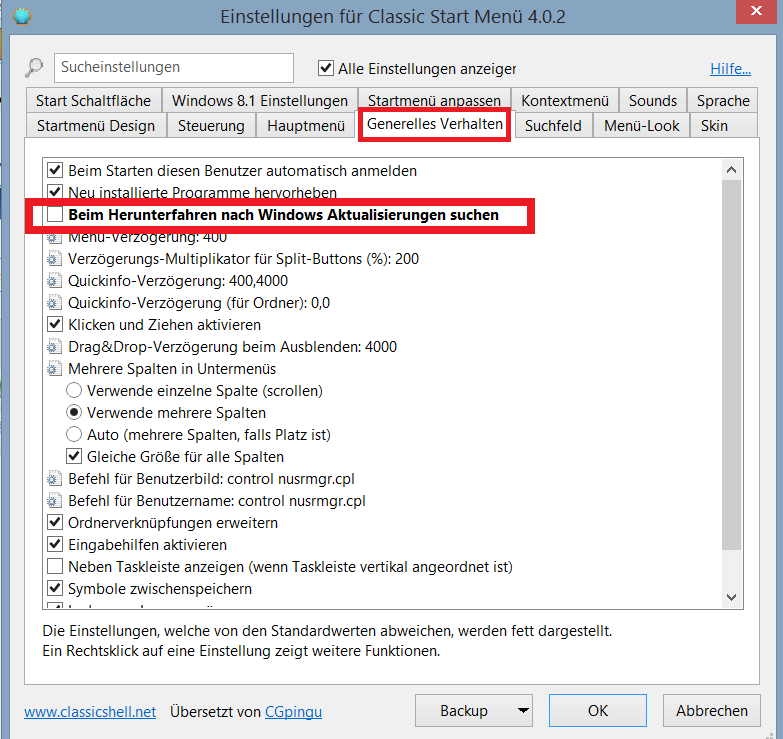Screen dimensions: 783x739
Task: Open the Hauptmenü tab
Action: click(x=306, y=125)
